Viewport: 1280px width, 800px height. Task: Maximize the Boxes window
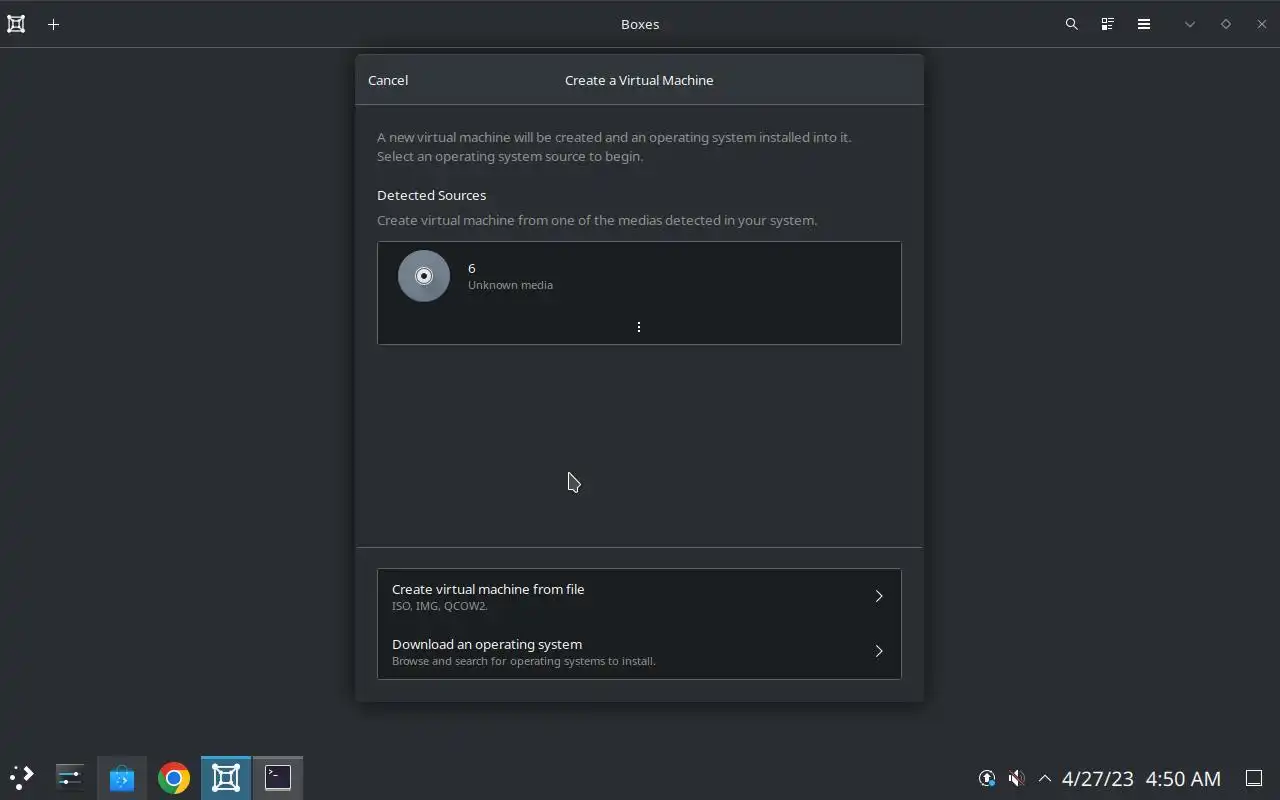coord(1226,24)
